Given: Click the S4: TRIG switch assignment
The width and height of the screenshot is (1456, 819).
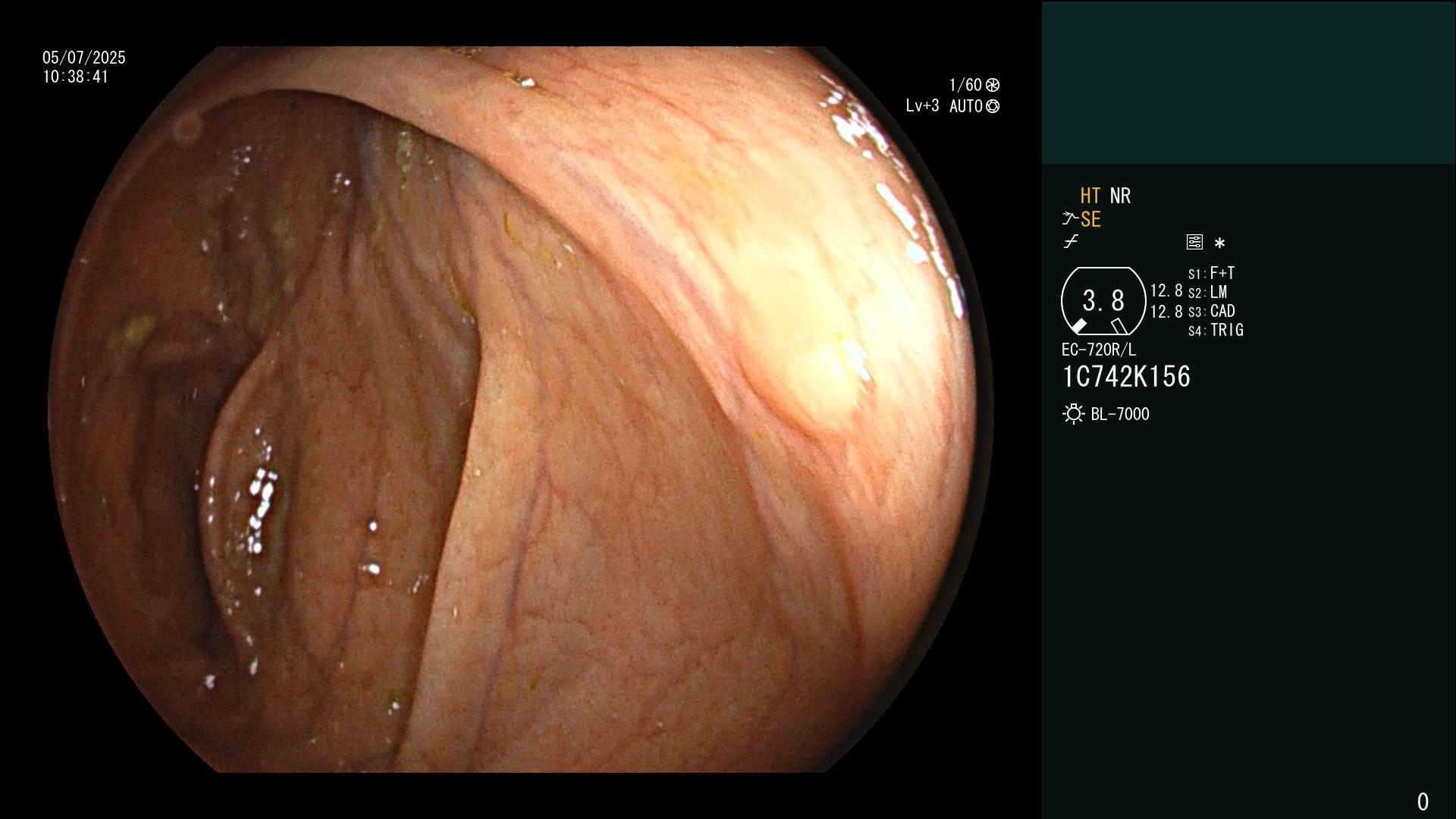Looking at the screenshot, I should click(1216, 330).
